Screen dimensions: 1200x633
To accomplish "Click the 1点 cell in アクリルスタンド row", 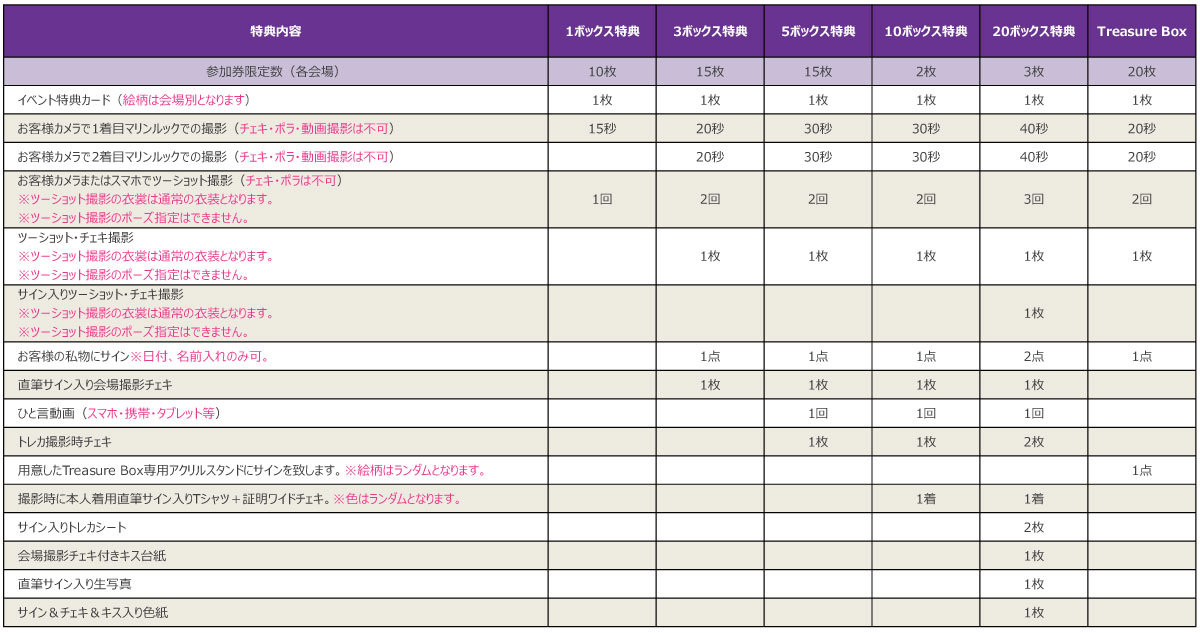I will point(1142,470).
